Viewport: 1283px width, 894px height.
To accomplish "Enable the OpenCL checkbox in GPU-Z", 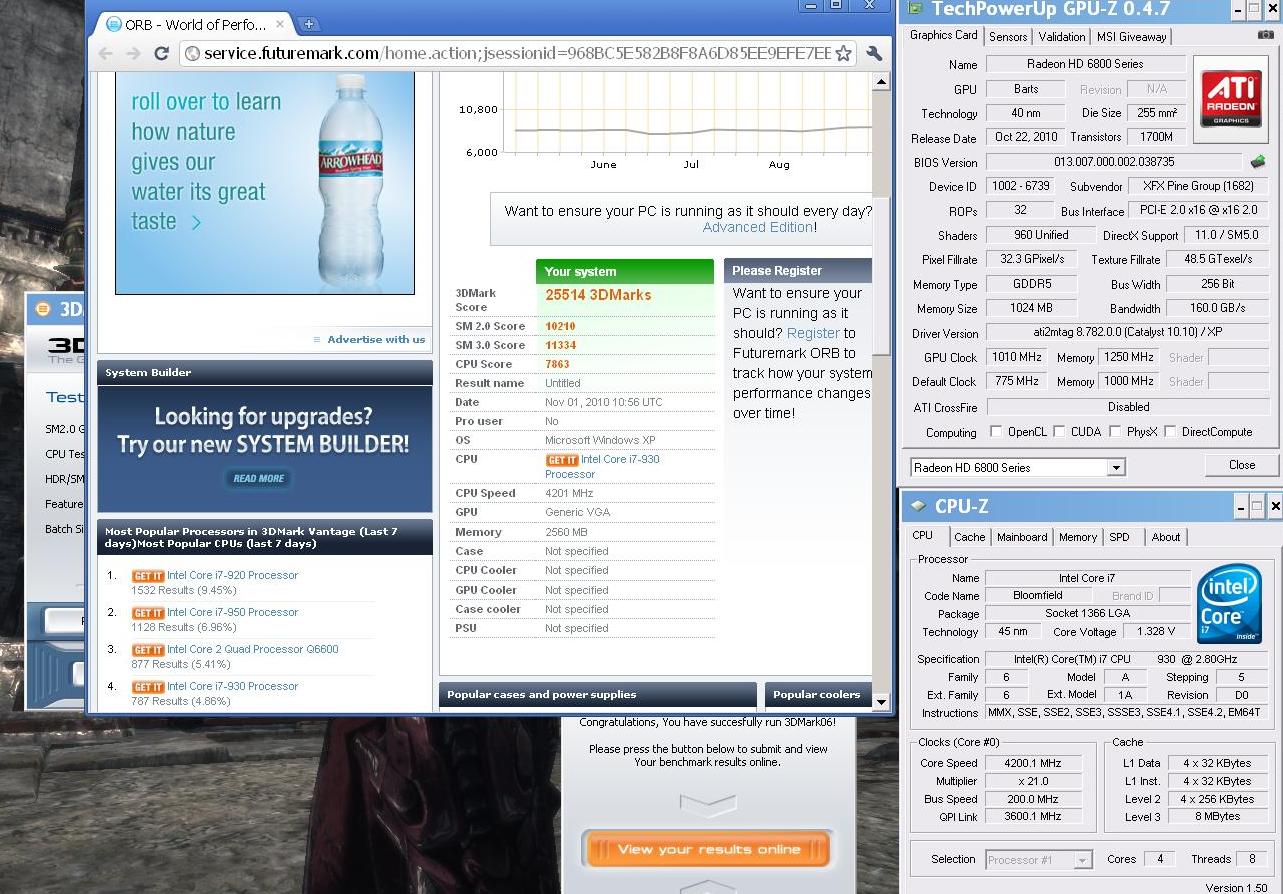I will (995, 432).
